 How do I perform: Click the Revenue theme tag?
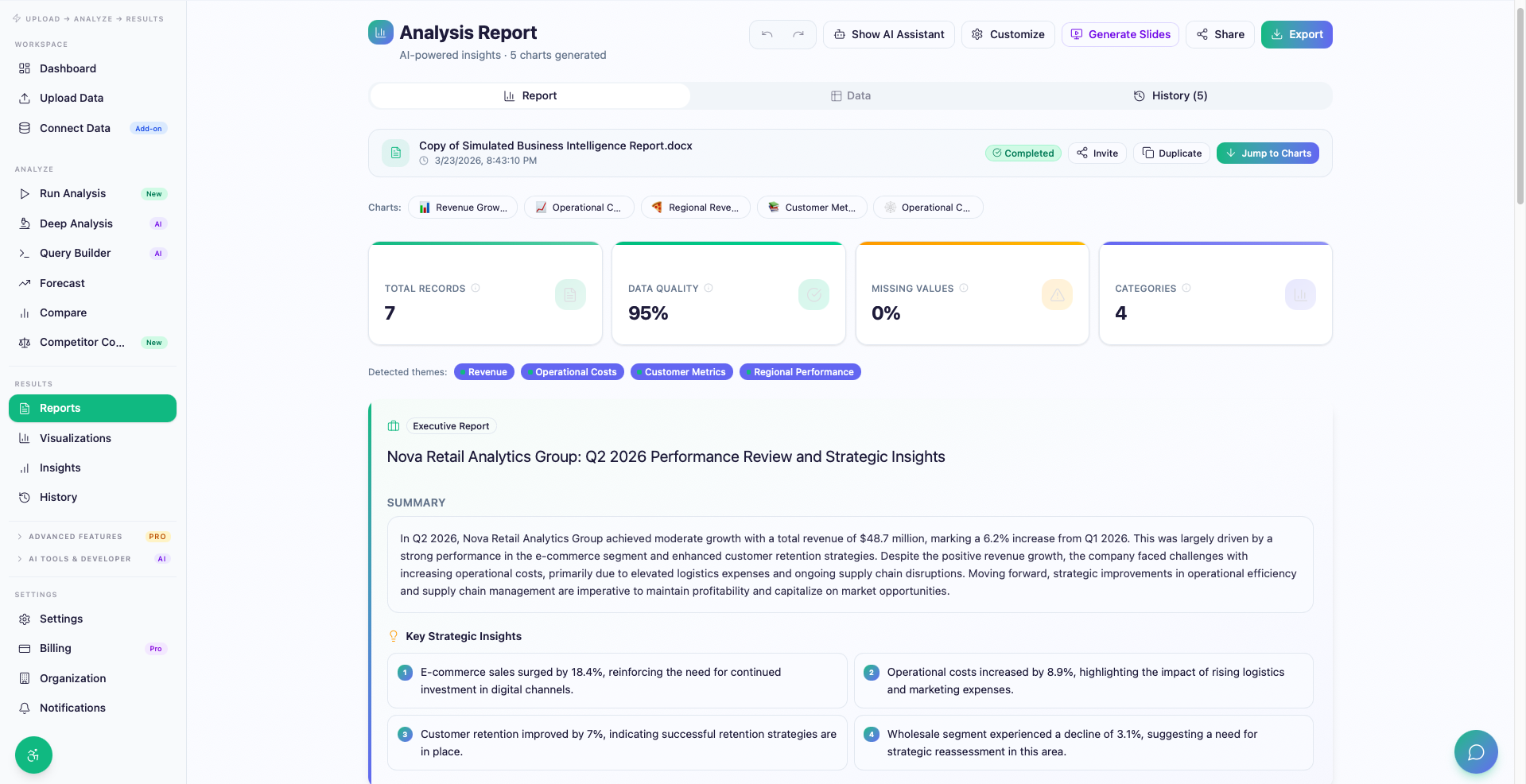point(484,372)
